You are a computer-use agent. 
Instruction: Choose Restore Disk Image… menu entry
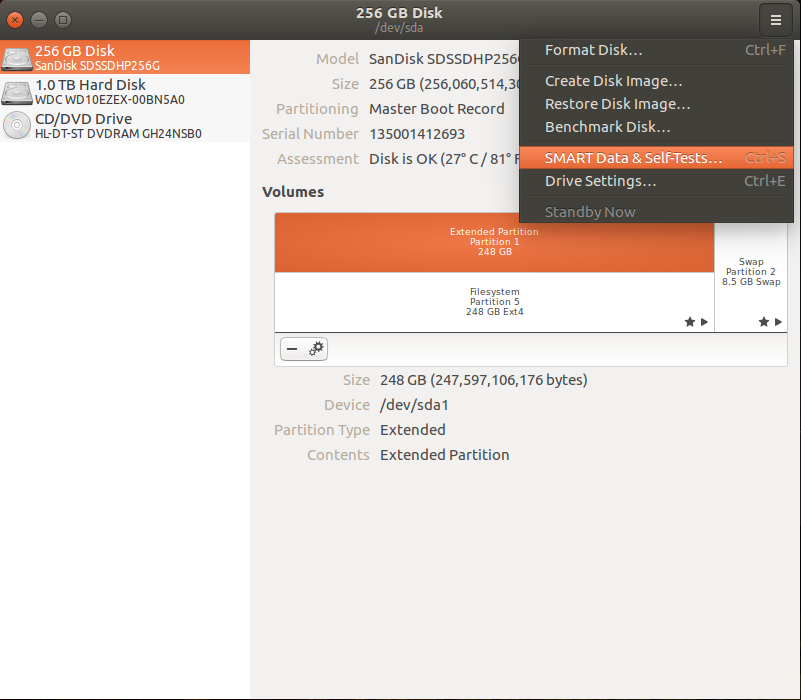[656, 104]
